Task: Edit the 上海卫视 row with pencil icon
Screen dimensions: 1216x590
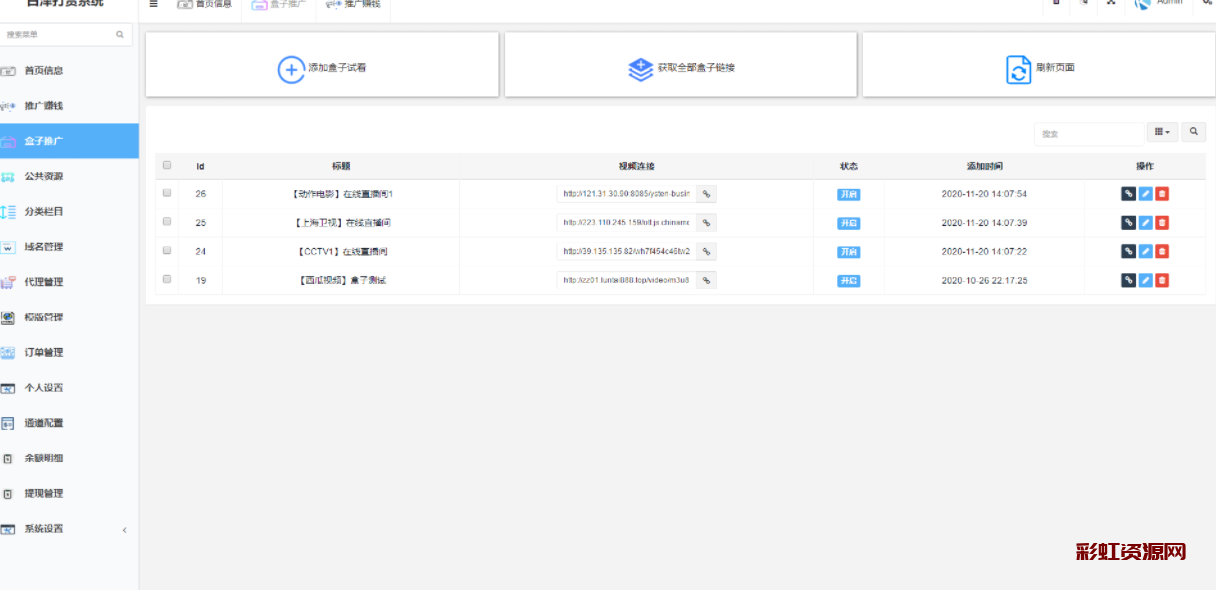Action: tap(1145, 223)
